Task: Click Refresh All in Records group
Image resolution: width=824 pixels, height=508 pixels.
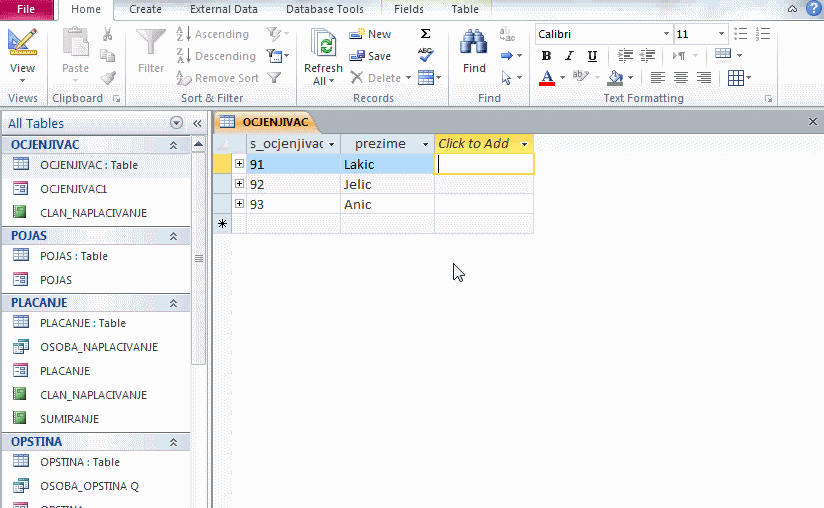Action: (323, 57)
